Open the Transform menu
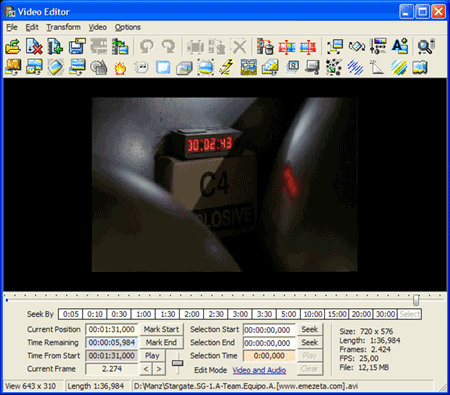The height and width of the screenshot is (395, 450). coord(63,27)
